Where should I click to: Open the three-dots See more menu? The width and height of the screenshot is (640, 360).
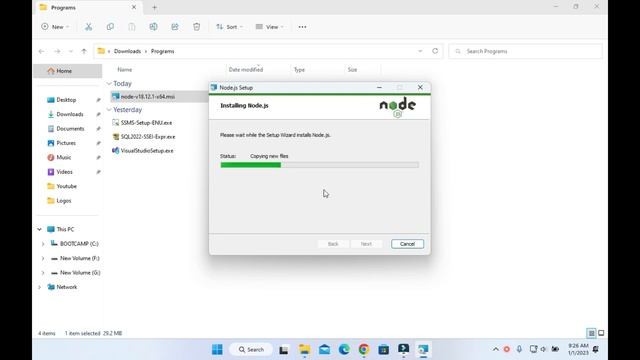(x=302, y=27)
